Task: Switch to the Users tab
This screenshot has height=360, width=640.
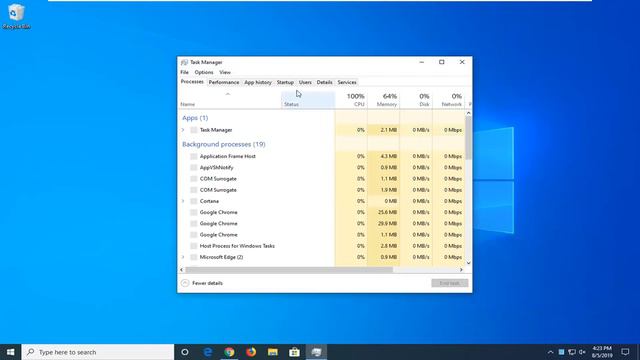Action: [x=305, y=82]
